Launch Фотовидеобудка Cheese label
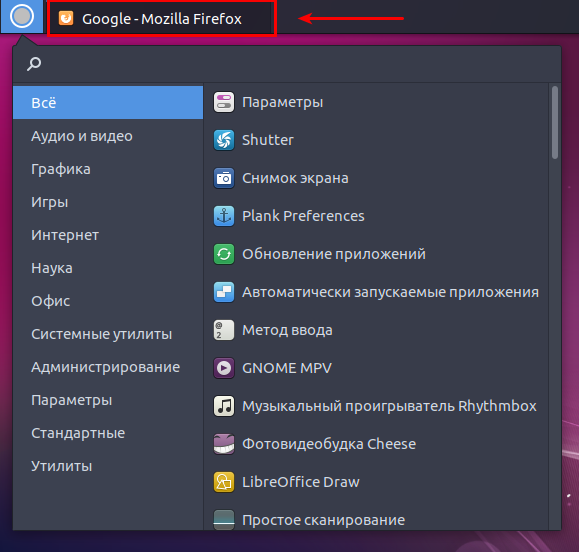 329,444
